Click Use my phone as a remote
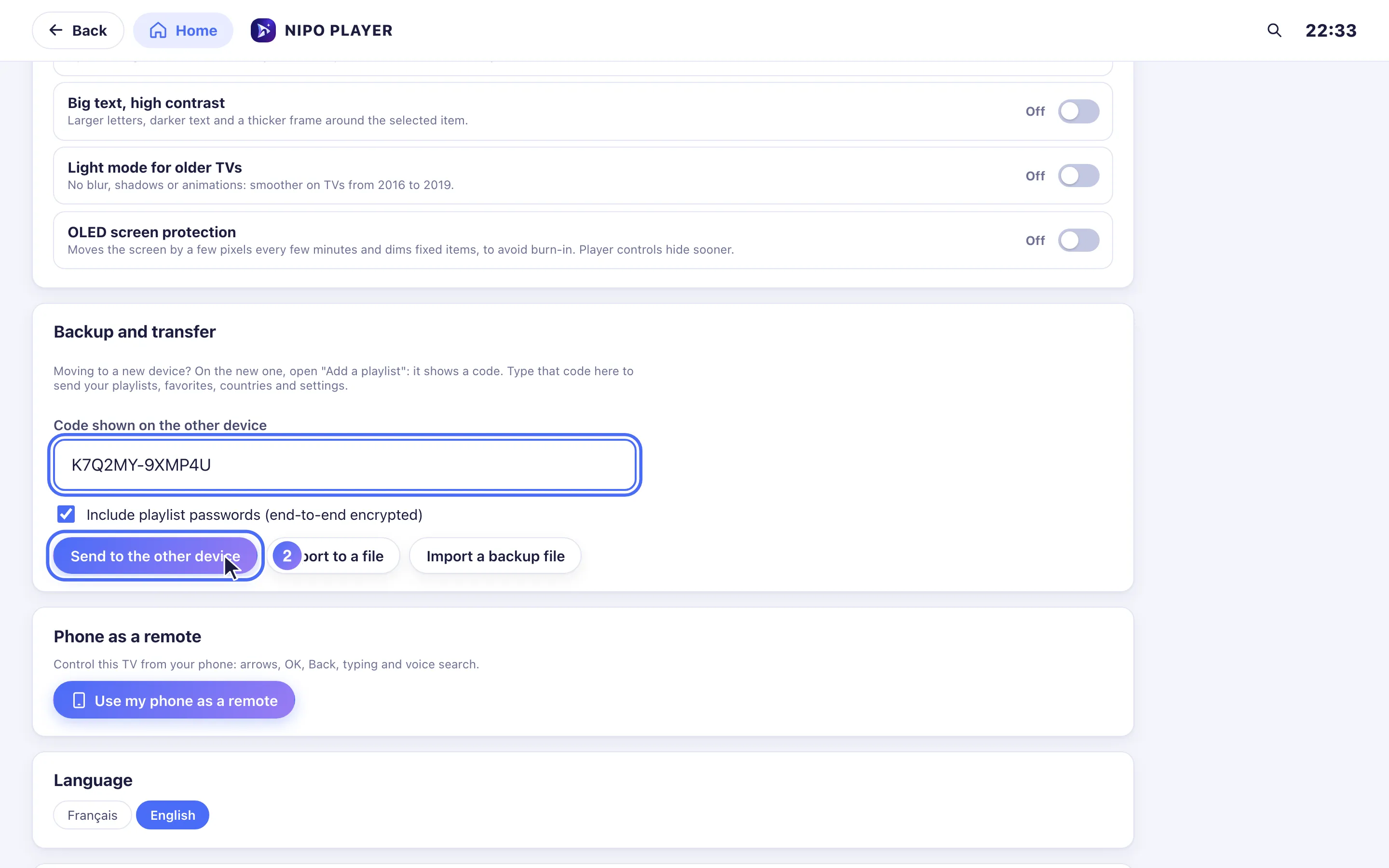This screenshot has height=868, width=1389. point(174,700)
